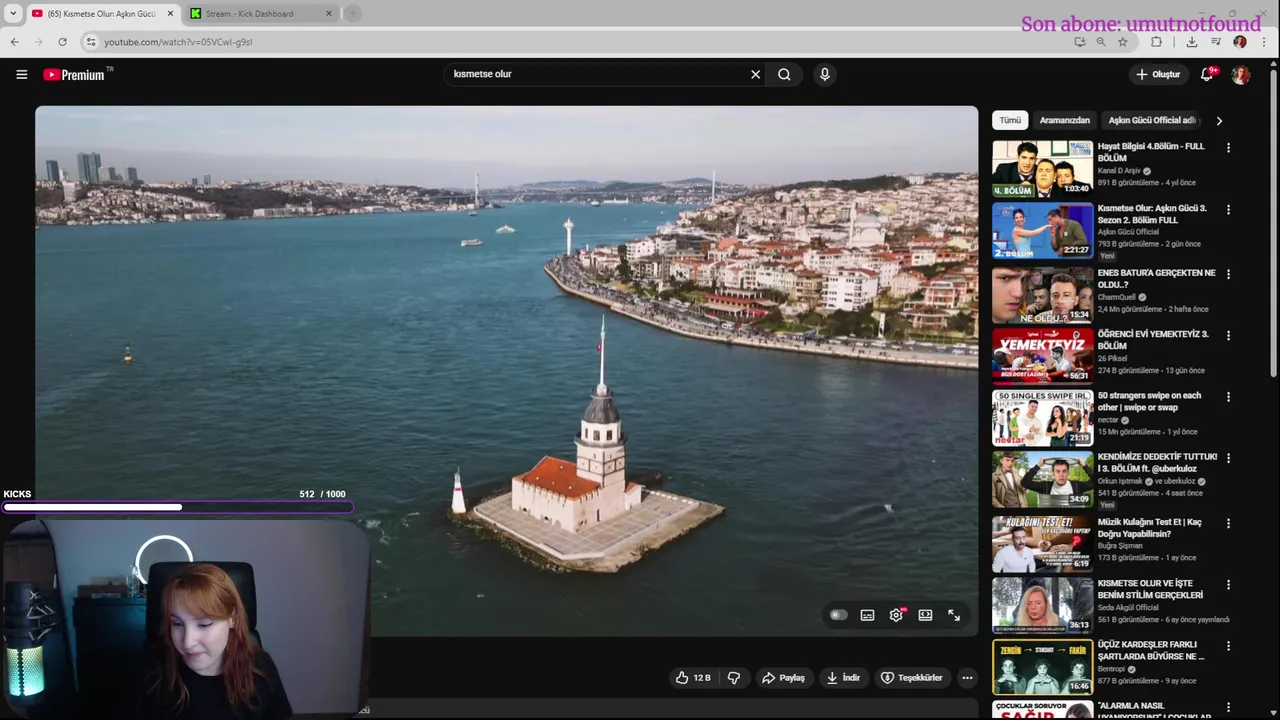Open options for Kısmetse Olur Sezon 2. Bölüm

coord(1228,210)
